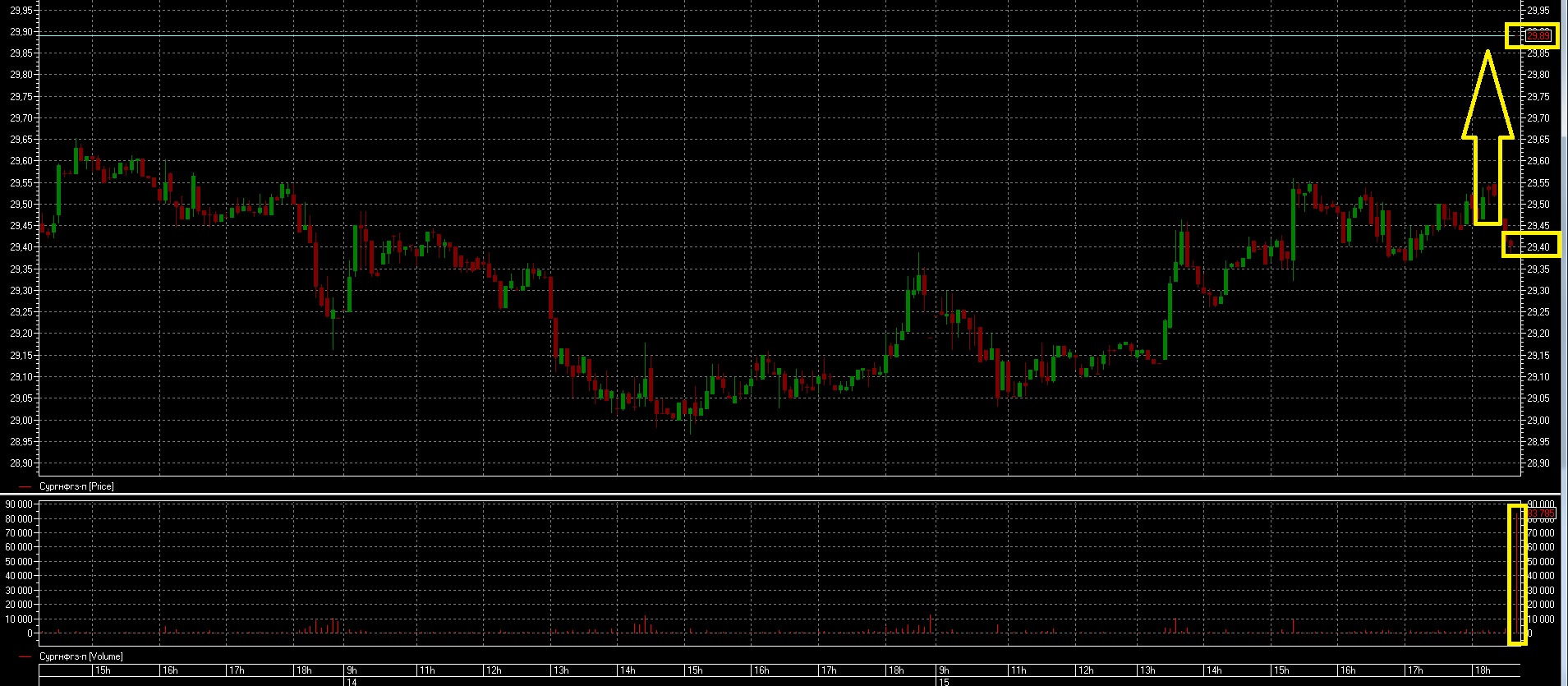
Task: Click the red 83 785 volume value tag
Action: [x=1541, y=513]
